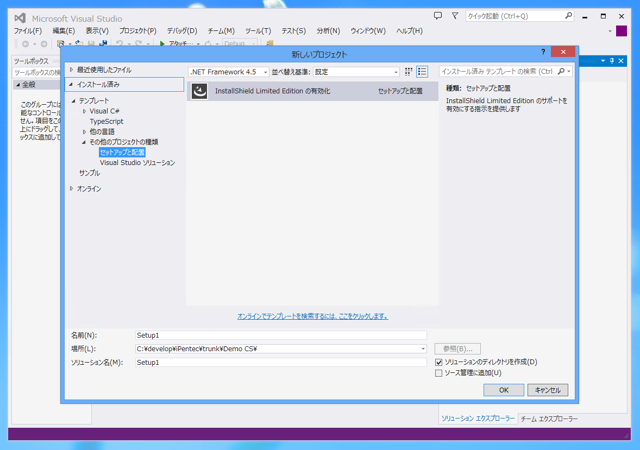Click the Visual Studio logo in title bar

point(20,18)
